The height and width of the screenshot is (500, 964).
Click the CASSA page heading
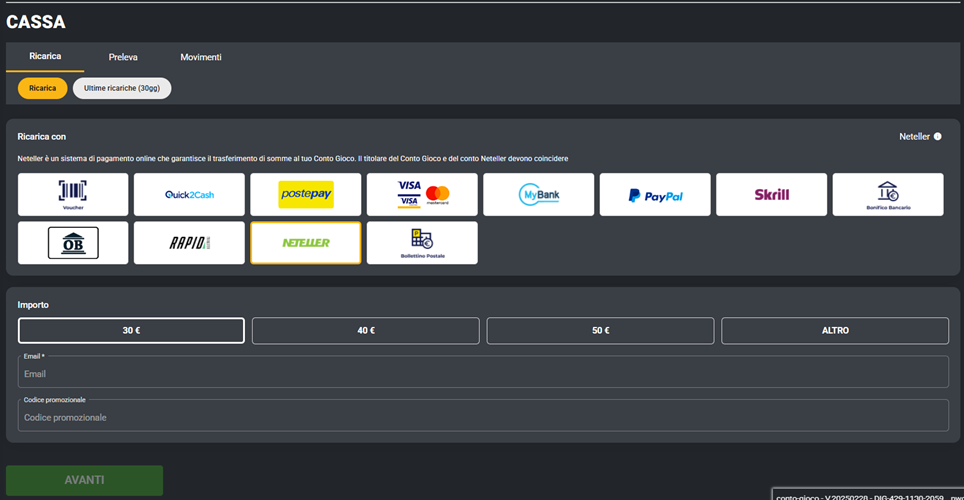[36, 22]
